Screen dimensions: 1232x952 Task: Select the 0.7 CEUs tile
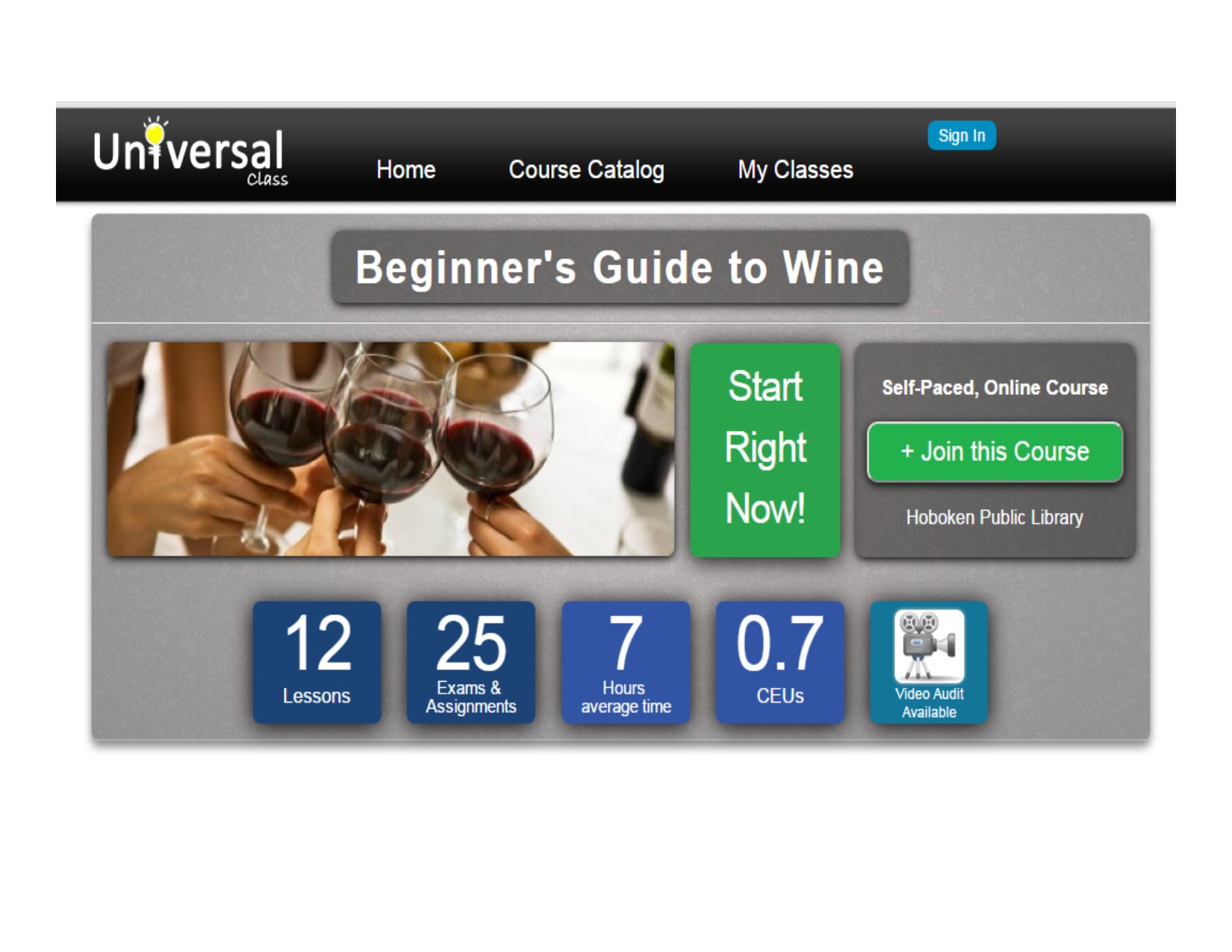pyautogui.click(x=780, y=662)
